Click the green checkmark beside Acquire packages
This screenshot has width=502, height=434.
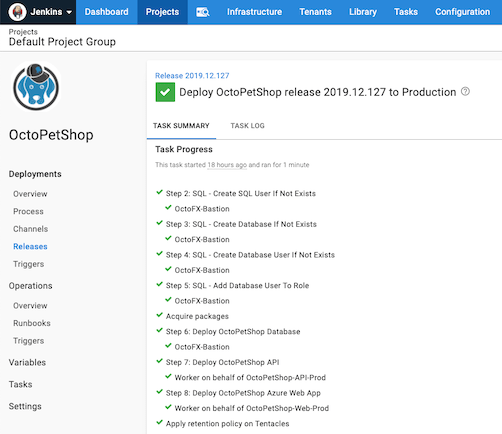coord(160,315)
